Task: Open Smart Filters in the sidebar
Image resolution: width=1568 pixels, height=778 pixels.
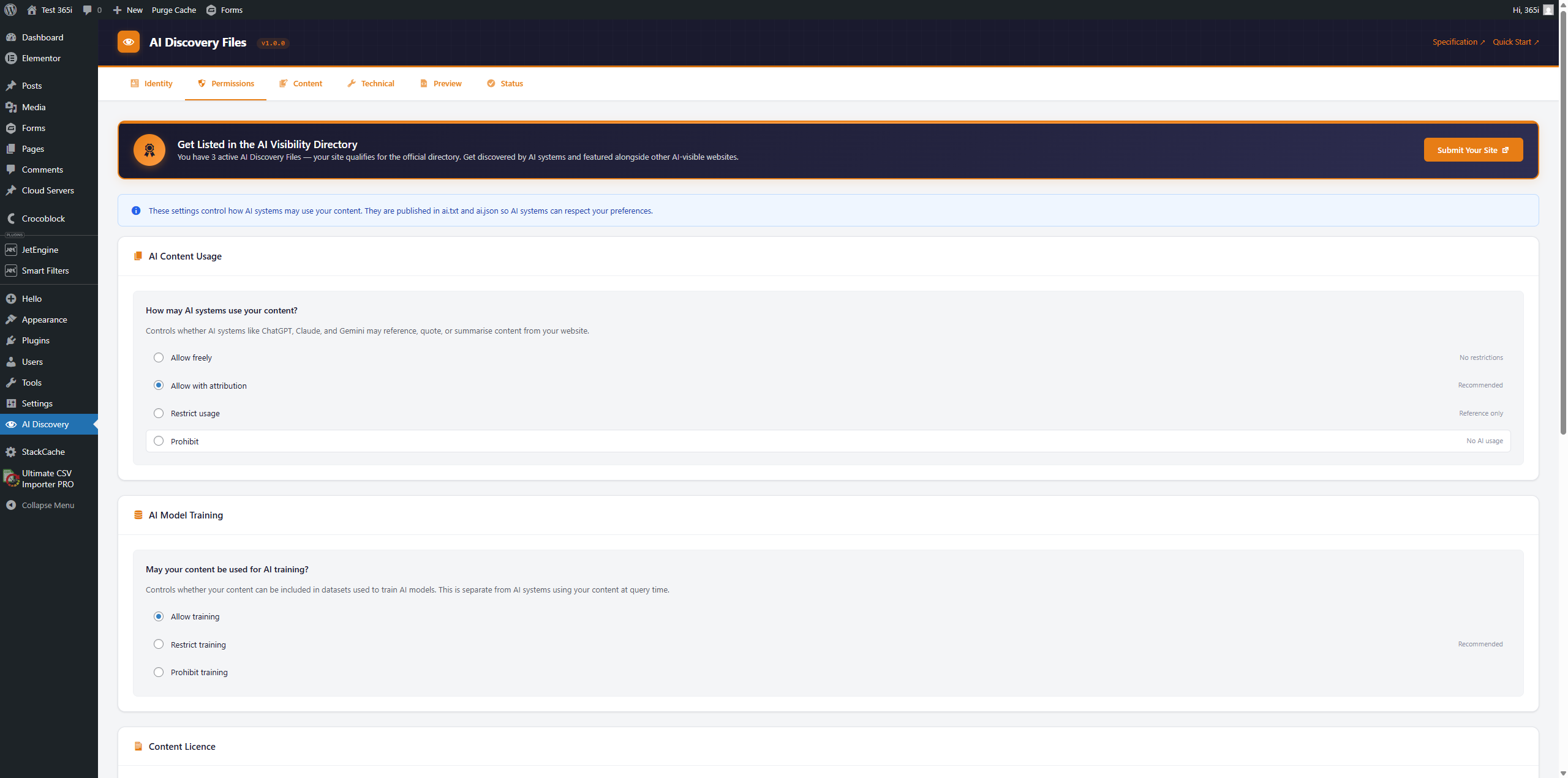Action: pos(45,271)
